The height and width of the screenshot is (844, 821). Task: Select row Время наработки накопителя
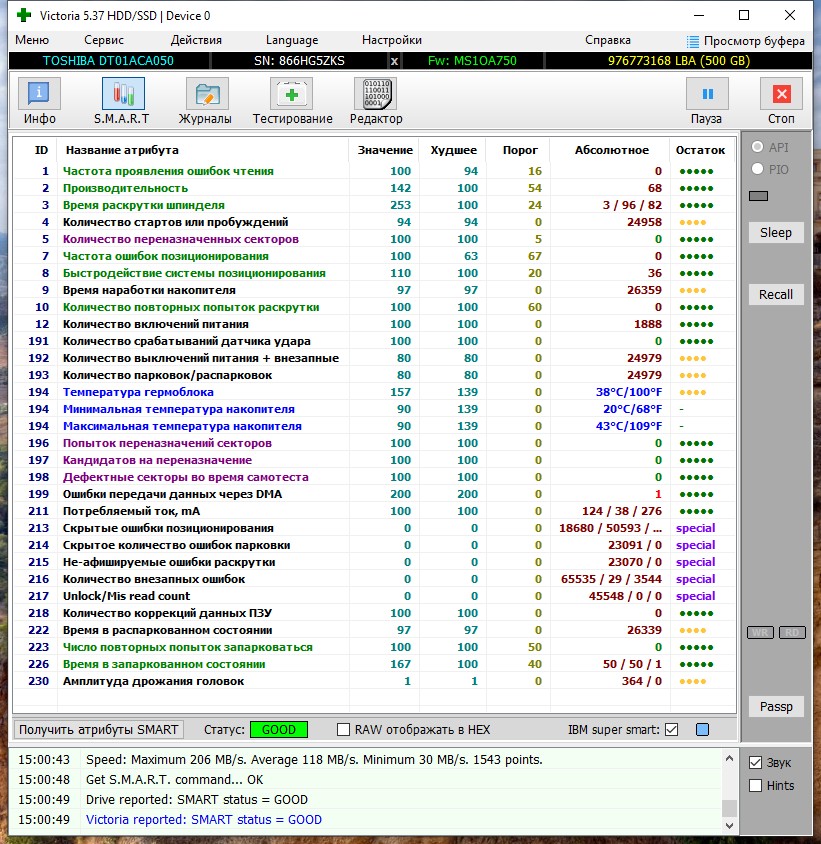tap(374, 290)
